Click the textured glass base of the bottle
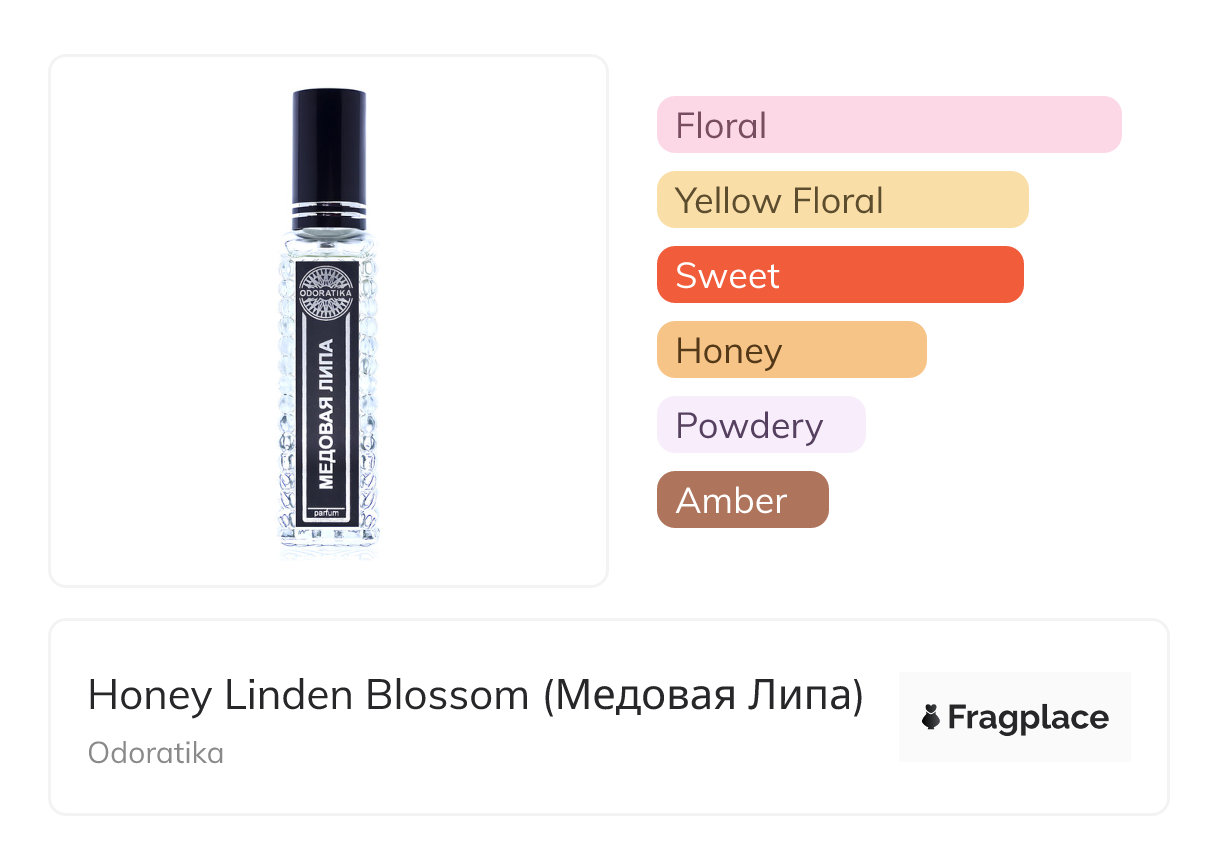This screenshot has height=864, width=1218. 329,538
